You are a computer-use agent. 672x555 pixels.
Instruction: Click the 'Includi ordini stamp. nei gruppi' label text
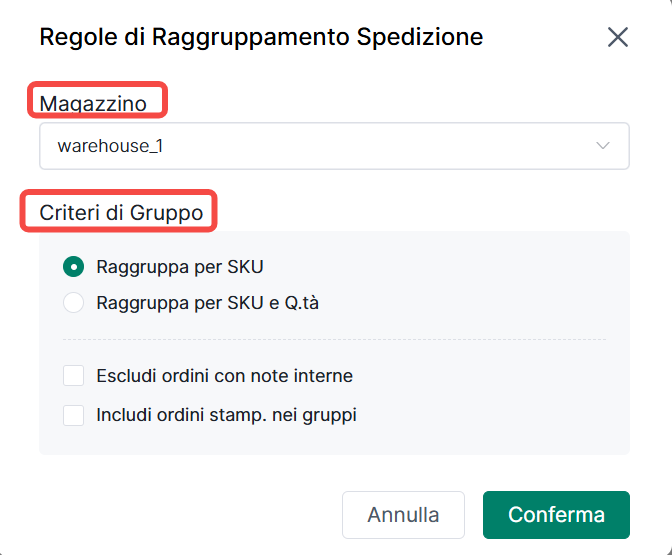(226, 414)
